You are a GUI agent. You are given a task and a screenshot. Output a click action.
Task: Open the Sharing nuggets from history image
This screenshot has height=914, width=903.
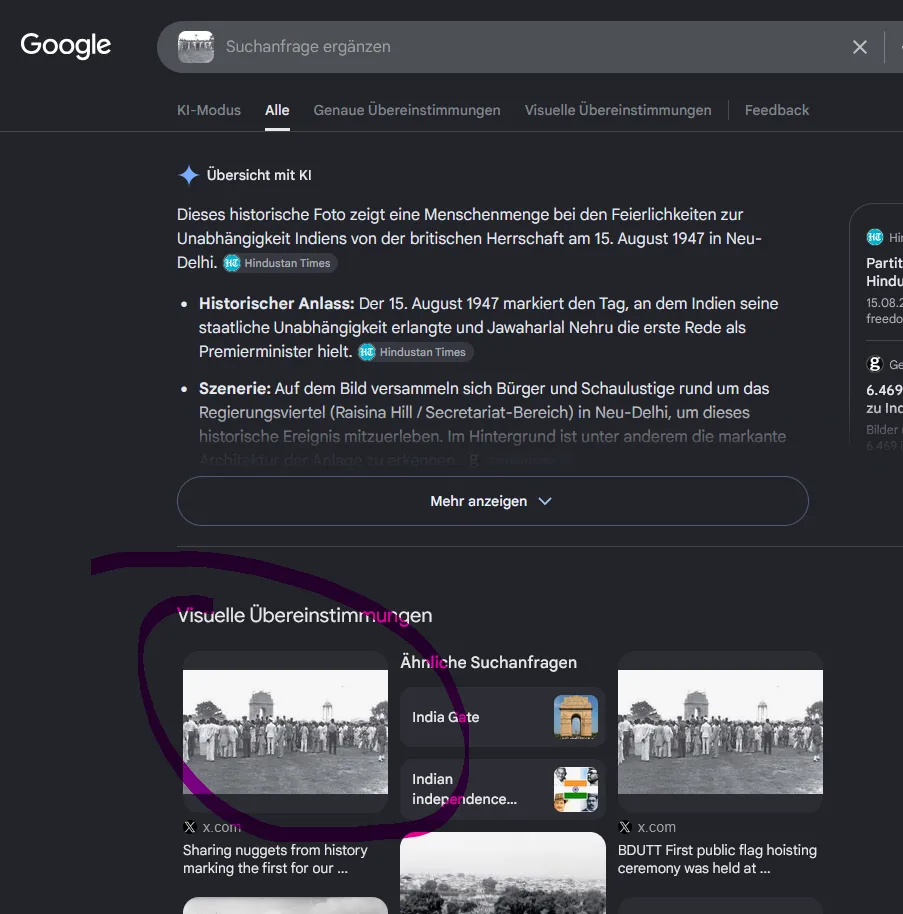(x=285, y=732)
